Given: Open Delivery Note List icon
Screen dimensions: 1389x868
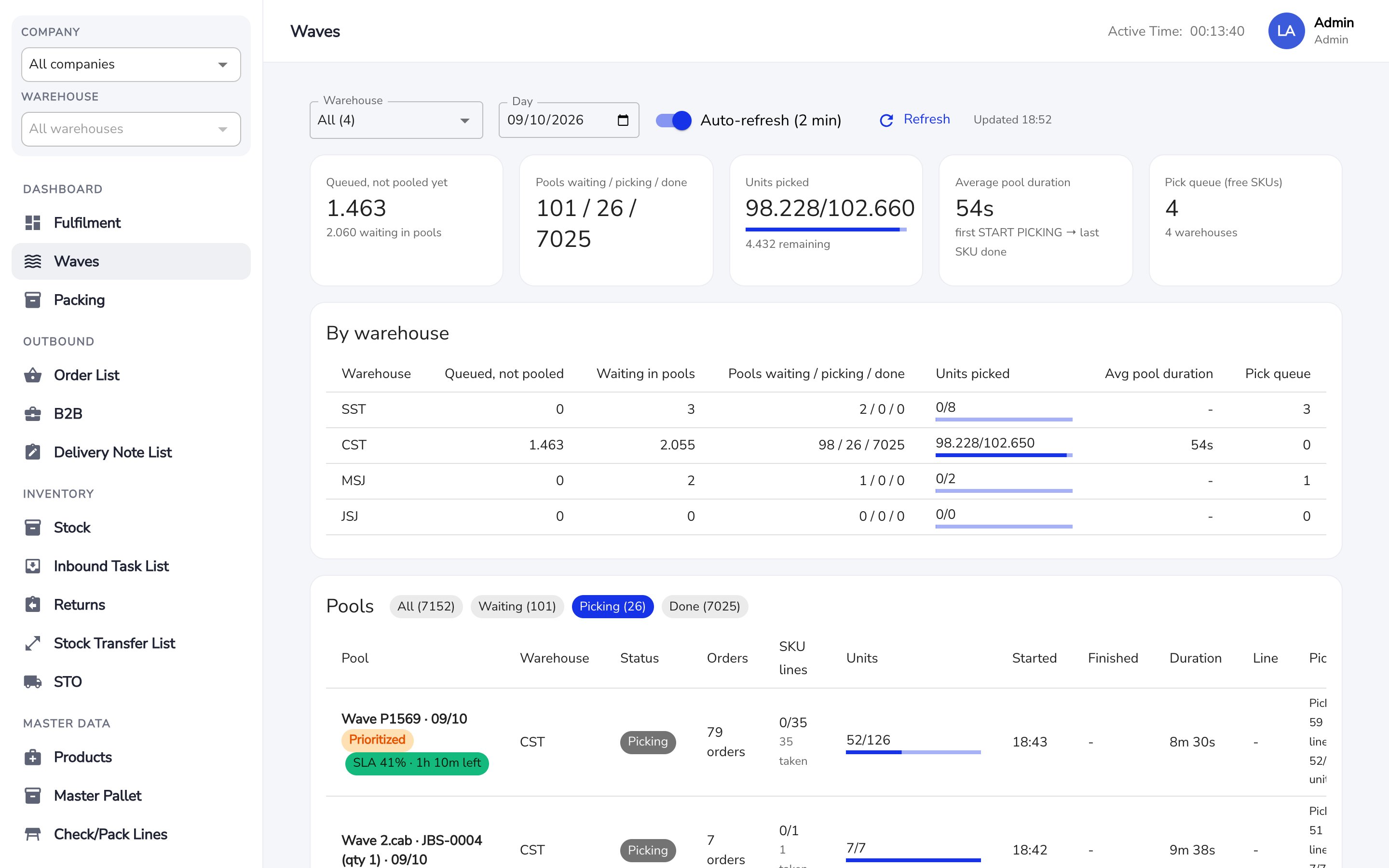Looking at the screenshot, I should click(x=33, y=452).
